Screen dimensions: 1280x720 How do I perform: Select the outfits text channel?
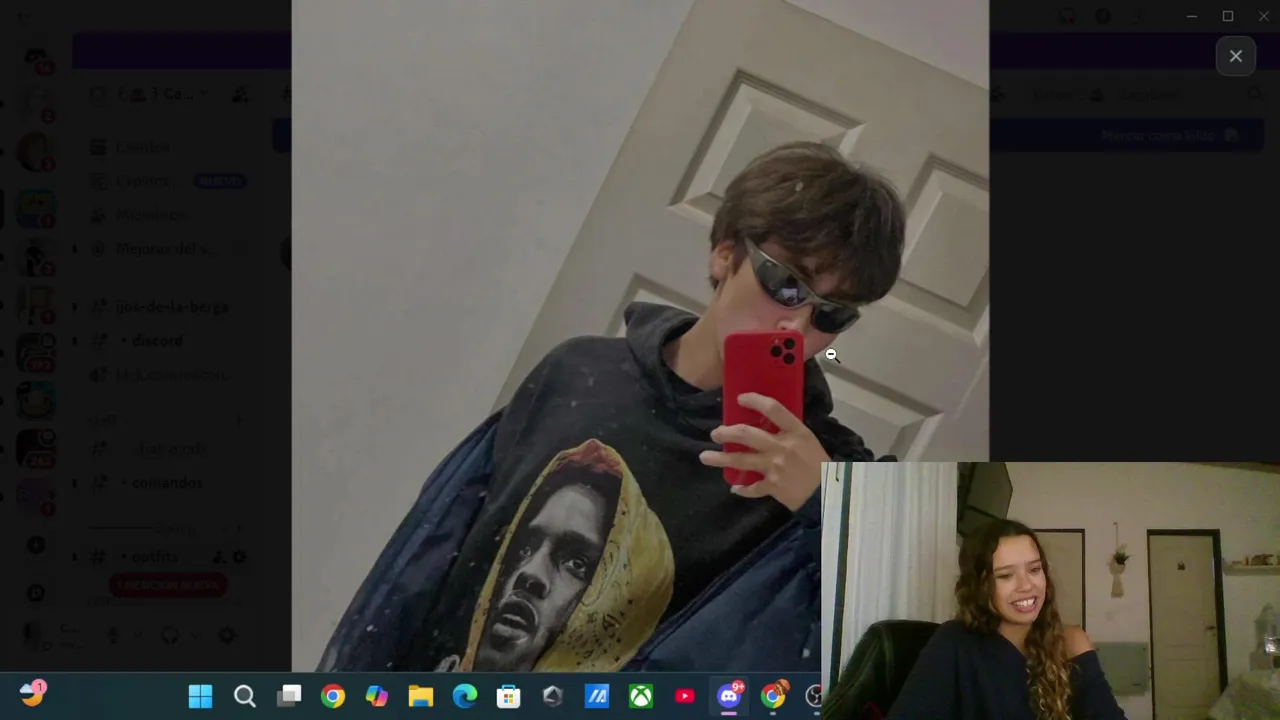[155, 557]
